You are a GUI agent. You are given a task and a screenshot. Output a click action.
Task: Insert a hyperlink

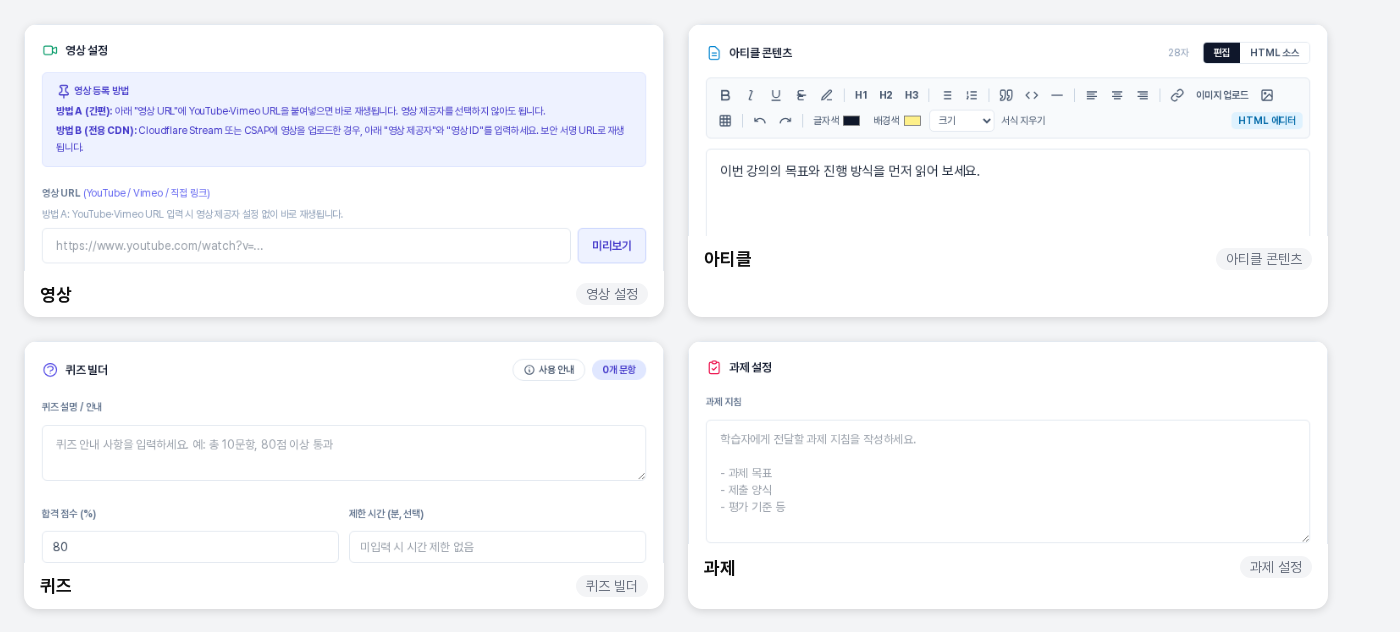(x=1177, y=95)
